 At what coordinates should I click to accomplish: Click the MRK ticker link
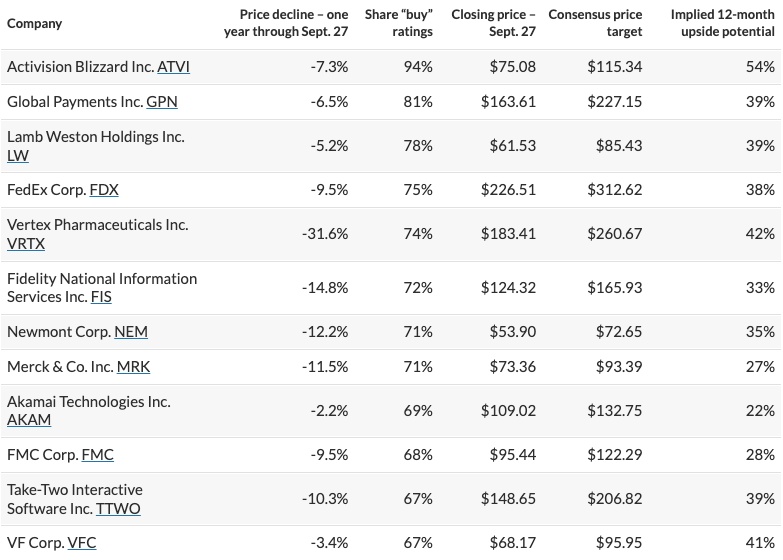point(133,367)
